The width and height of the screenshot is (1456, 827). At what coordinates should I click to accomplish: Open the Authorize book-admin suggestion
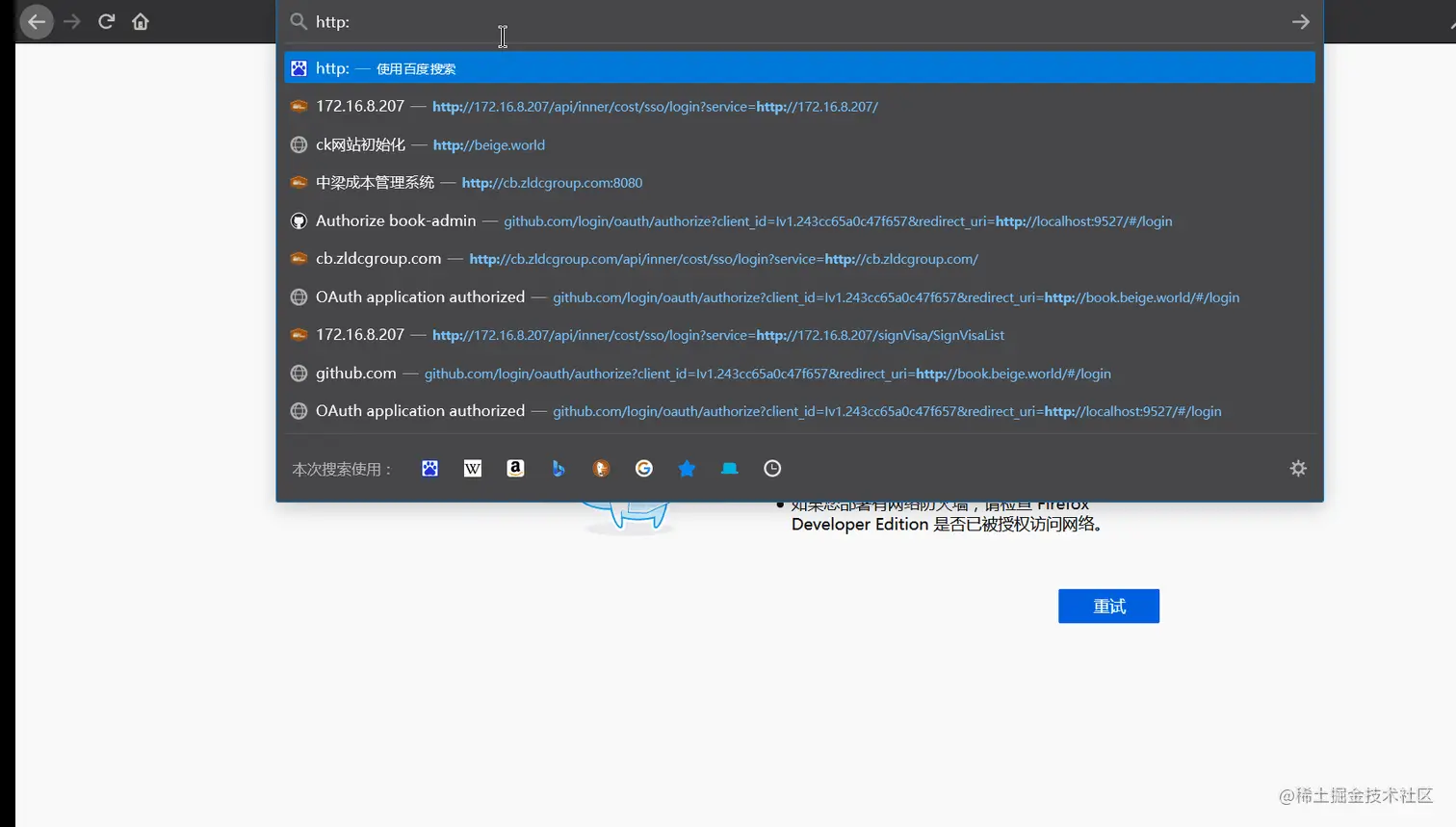pos(799,220)
